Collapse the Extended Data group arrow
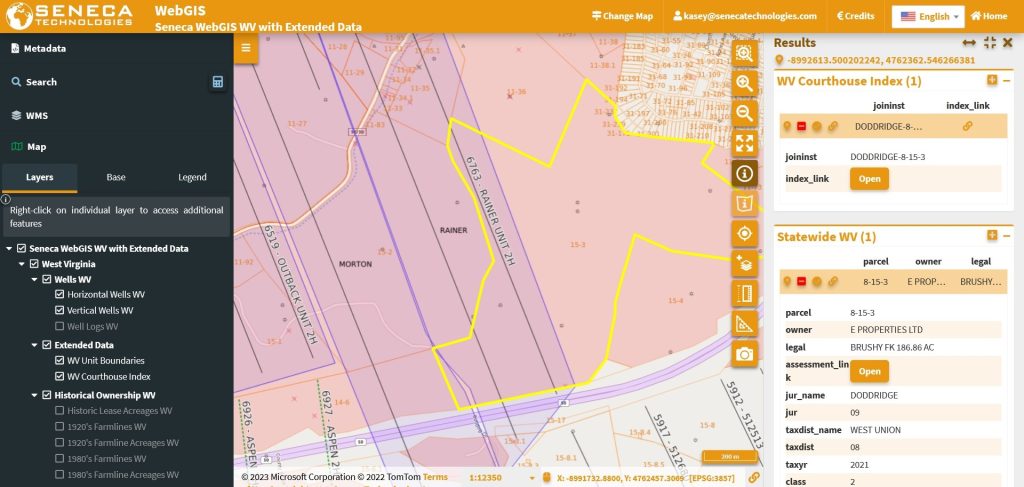 pos(34,345)
